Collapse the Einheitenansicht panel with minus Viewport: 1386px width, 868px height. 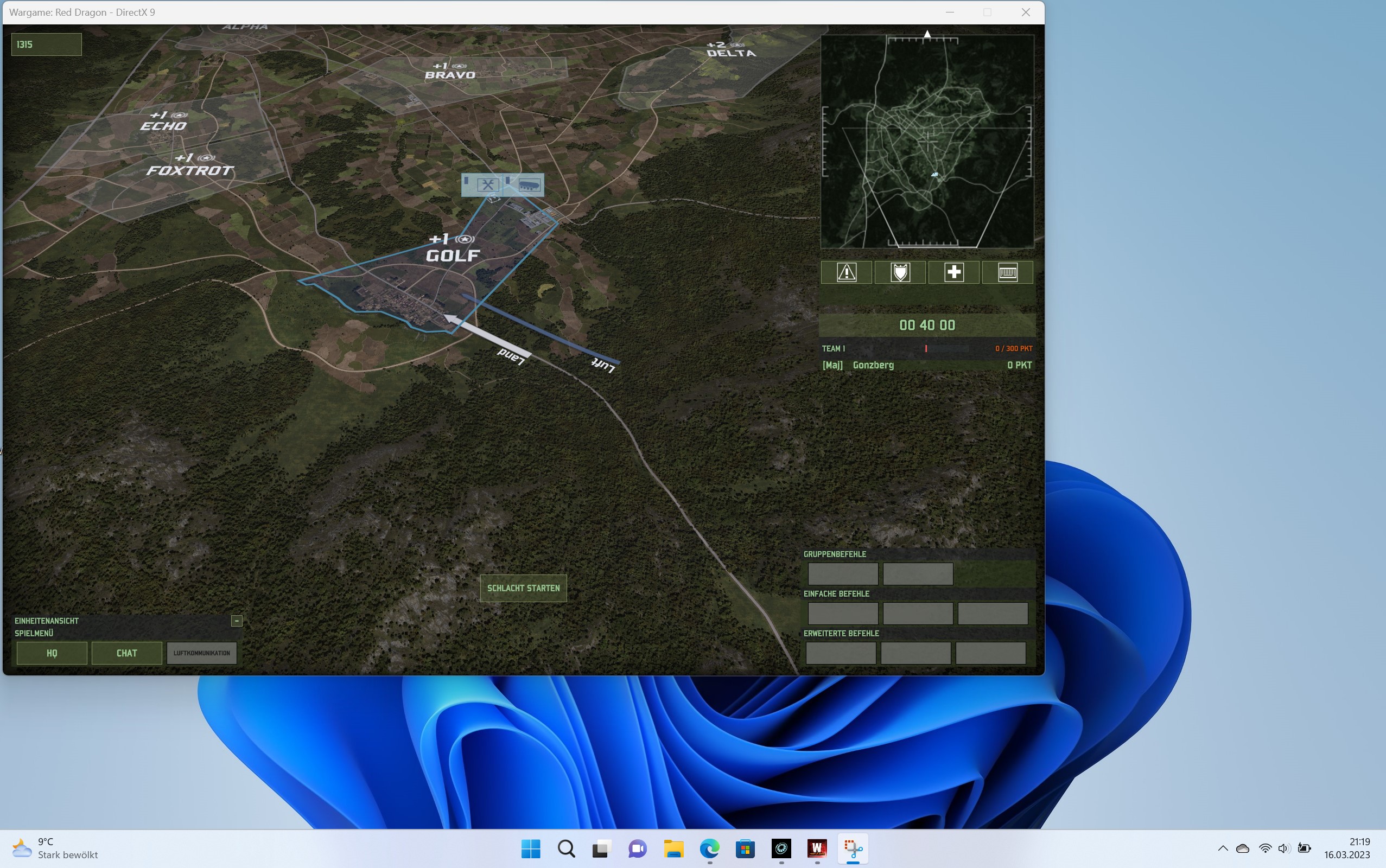237,621
